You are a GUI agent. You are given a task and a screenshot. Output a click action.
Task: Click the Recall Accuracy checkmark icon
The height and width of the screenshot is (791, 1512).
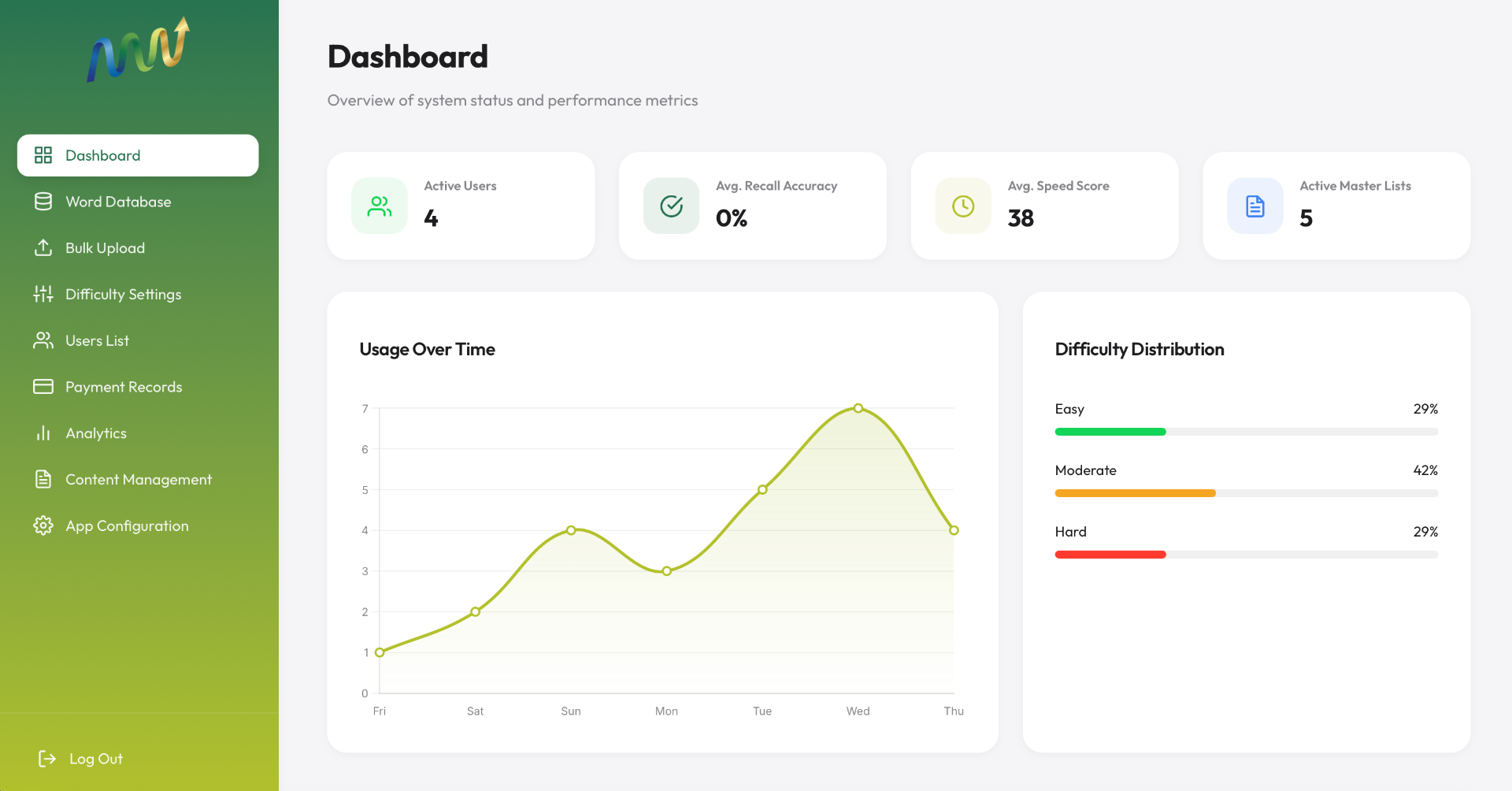coord(671,206)
